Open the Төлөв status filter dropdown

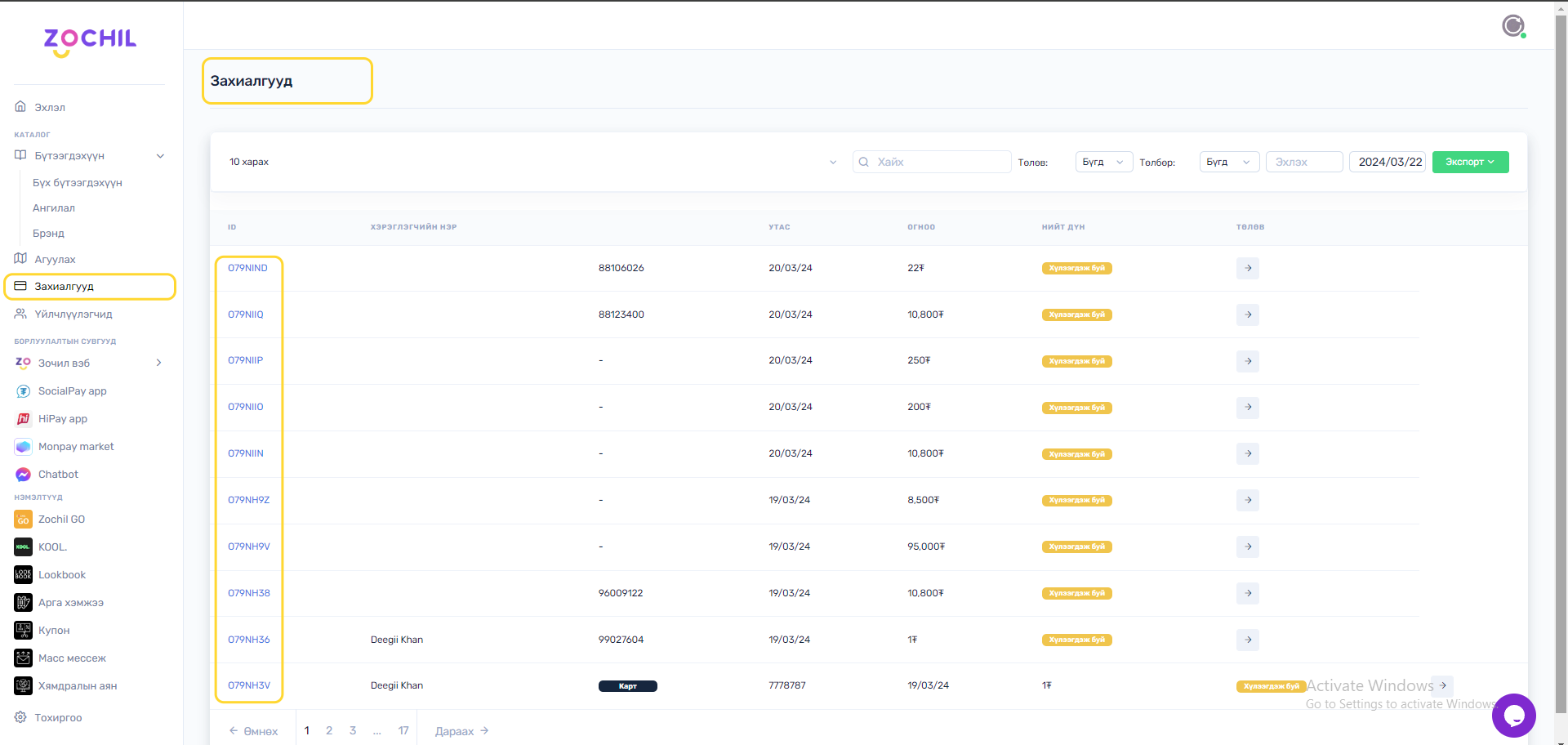tap(1103, 163)
